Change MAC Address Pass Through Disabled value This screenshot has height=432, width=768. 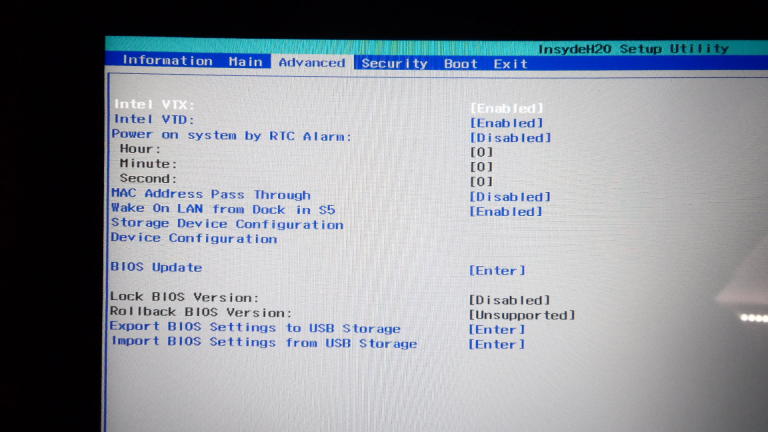[x=510, y=197]
